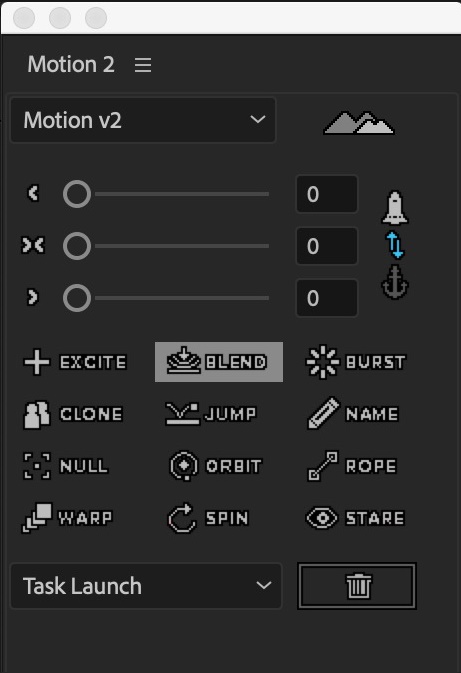Viewport: 461px width, 673px height.
Task: Open the Motion v2 dropdown
Action: tap(143, 120)
